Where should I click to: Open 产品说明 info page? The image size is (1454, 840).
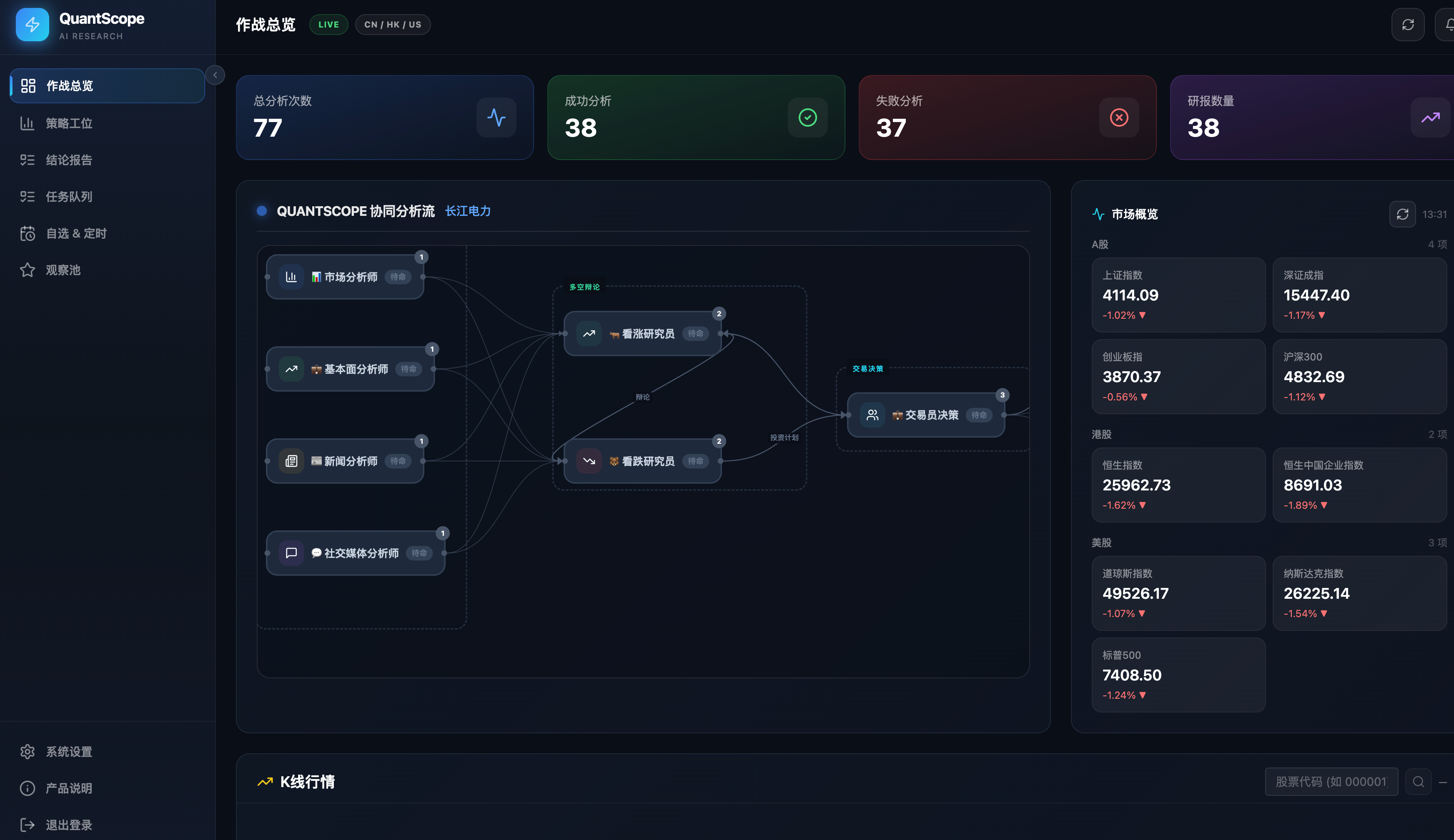tap(107, 788)
